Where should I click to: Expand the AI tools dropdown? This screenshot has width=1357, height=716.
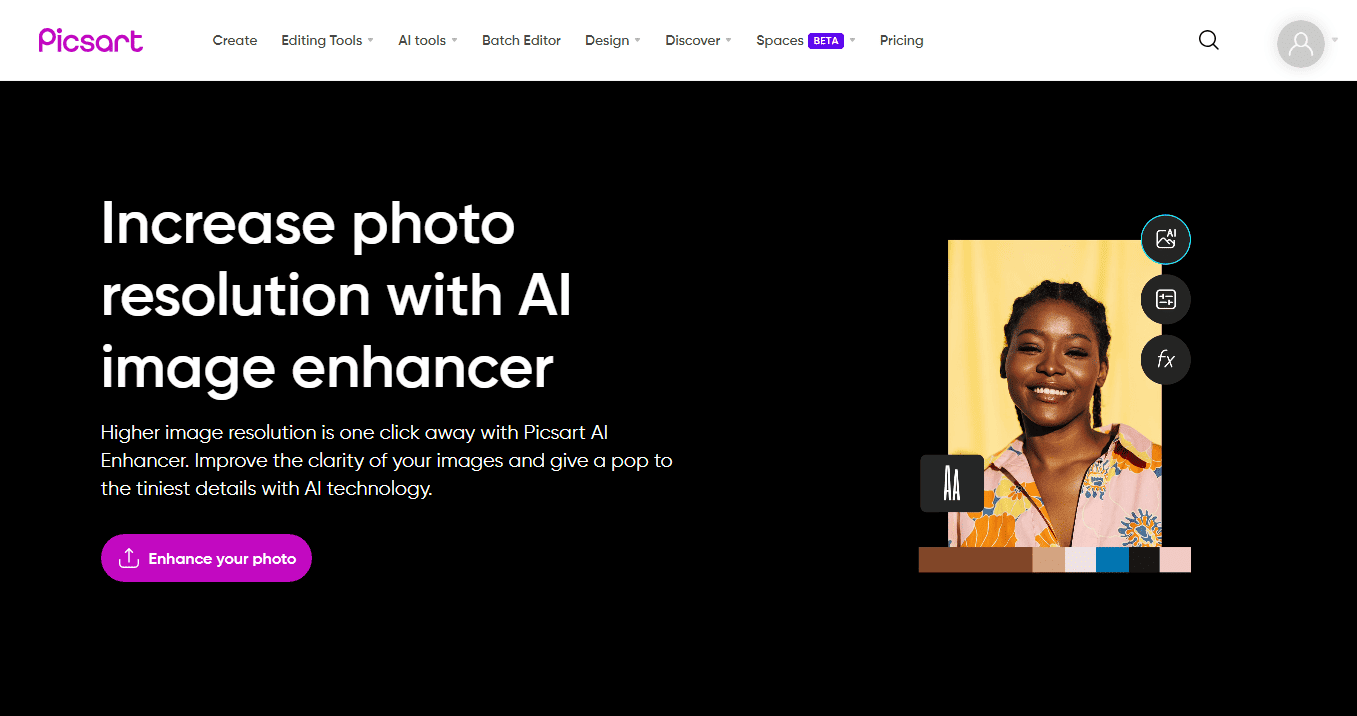tap(428, 41)
